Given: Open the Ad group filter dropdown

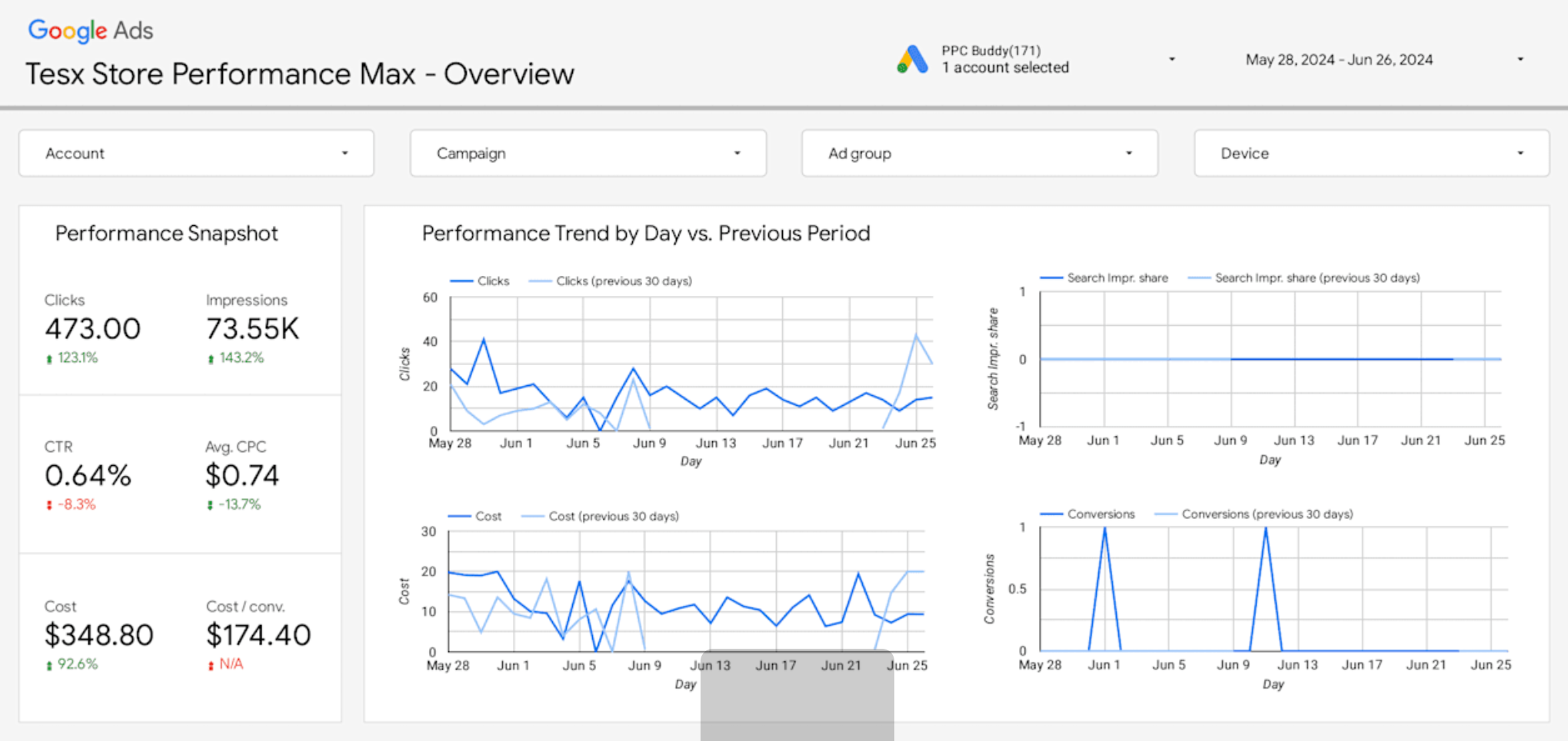Looking at the screenshot, I should (x=979, y=153).
